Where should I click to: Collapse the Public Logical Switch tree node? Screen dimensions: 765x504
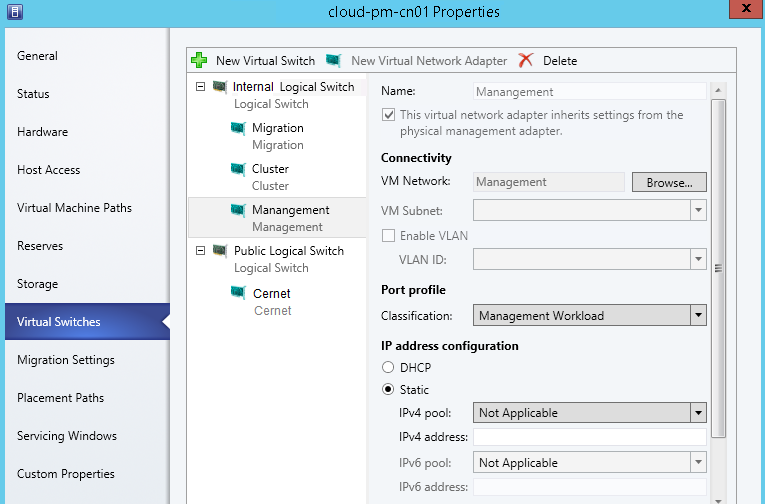pos(201,251)
